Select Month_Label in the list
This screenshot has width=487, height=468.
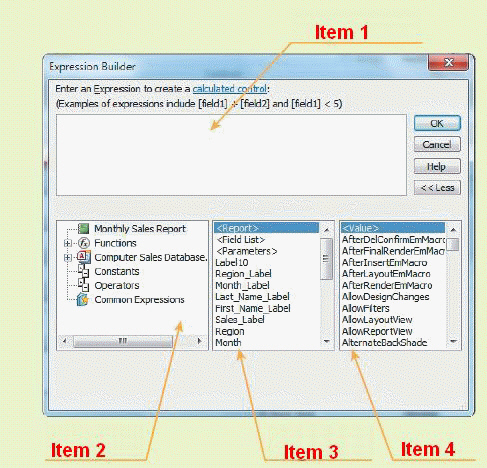(x=266, y=286)
